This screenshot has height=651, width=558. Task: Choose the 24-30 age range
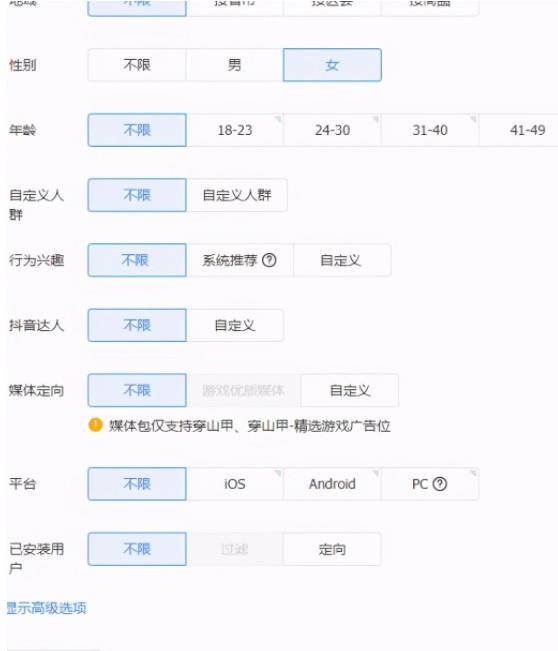[x=332, y=130]
